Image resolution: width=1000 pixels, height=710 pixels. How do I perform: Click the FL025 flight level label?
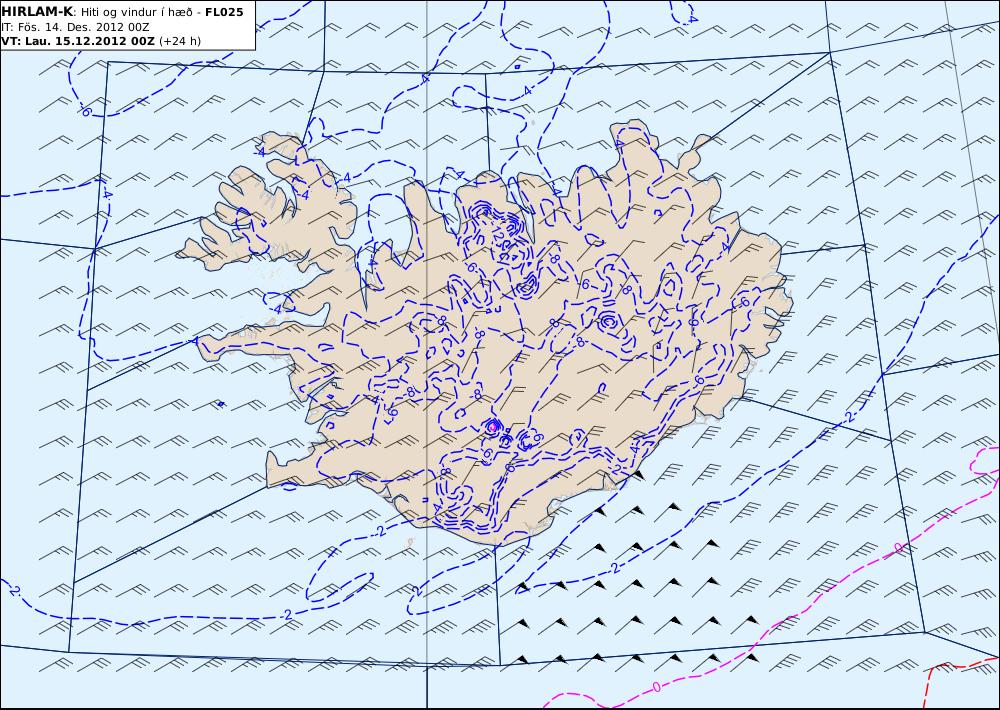click(224, 12)
